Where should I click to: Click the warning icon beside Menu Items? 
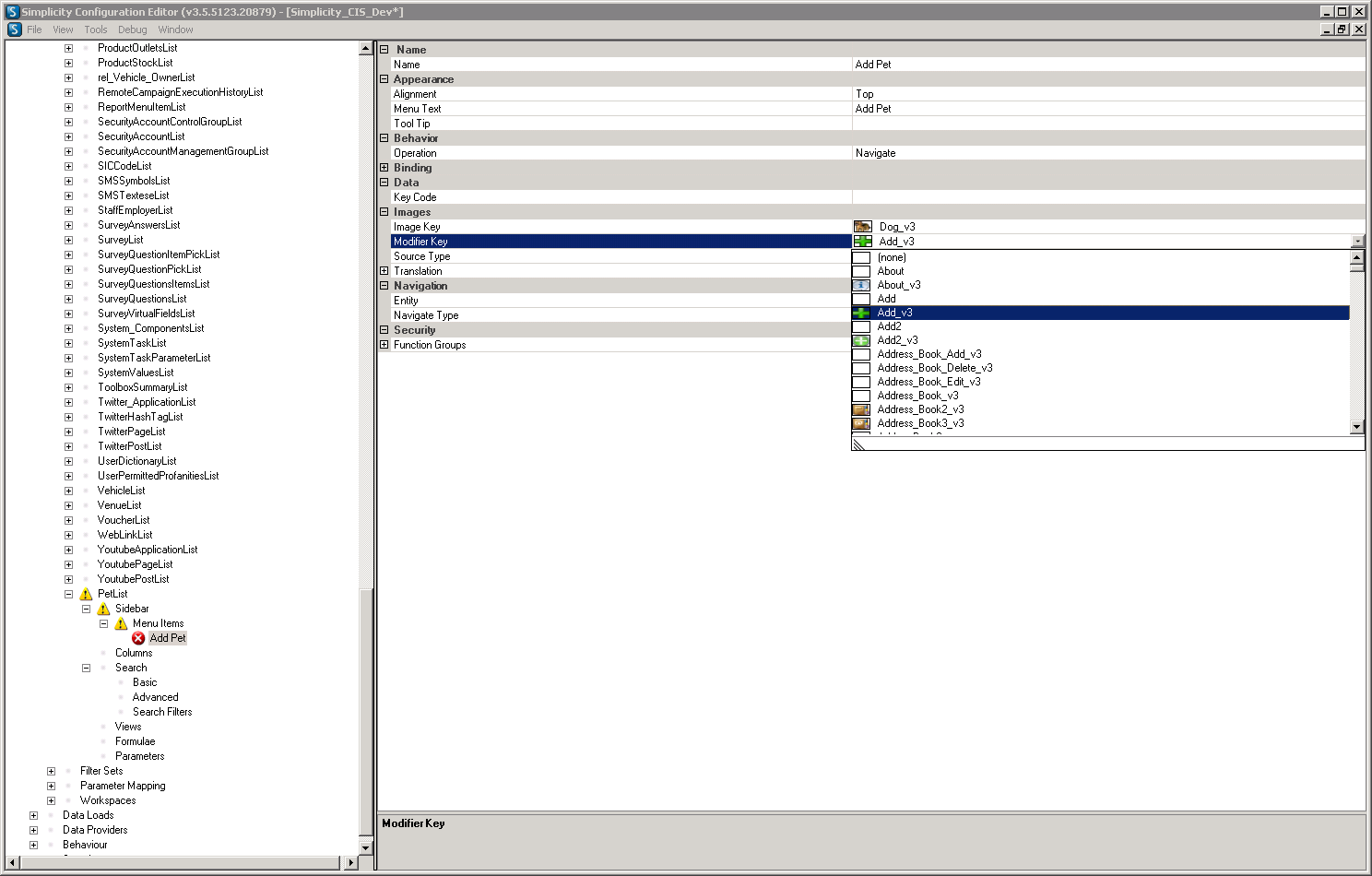click(x=121, y=623)
